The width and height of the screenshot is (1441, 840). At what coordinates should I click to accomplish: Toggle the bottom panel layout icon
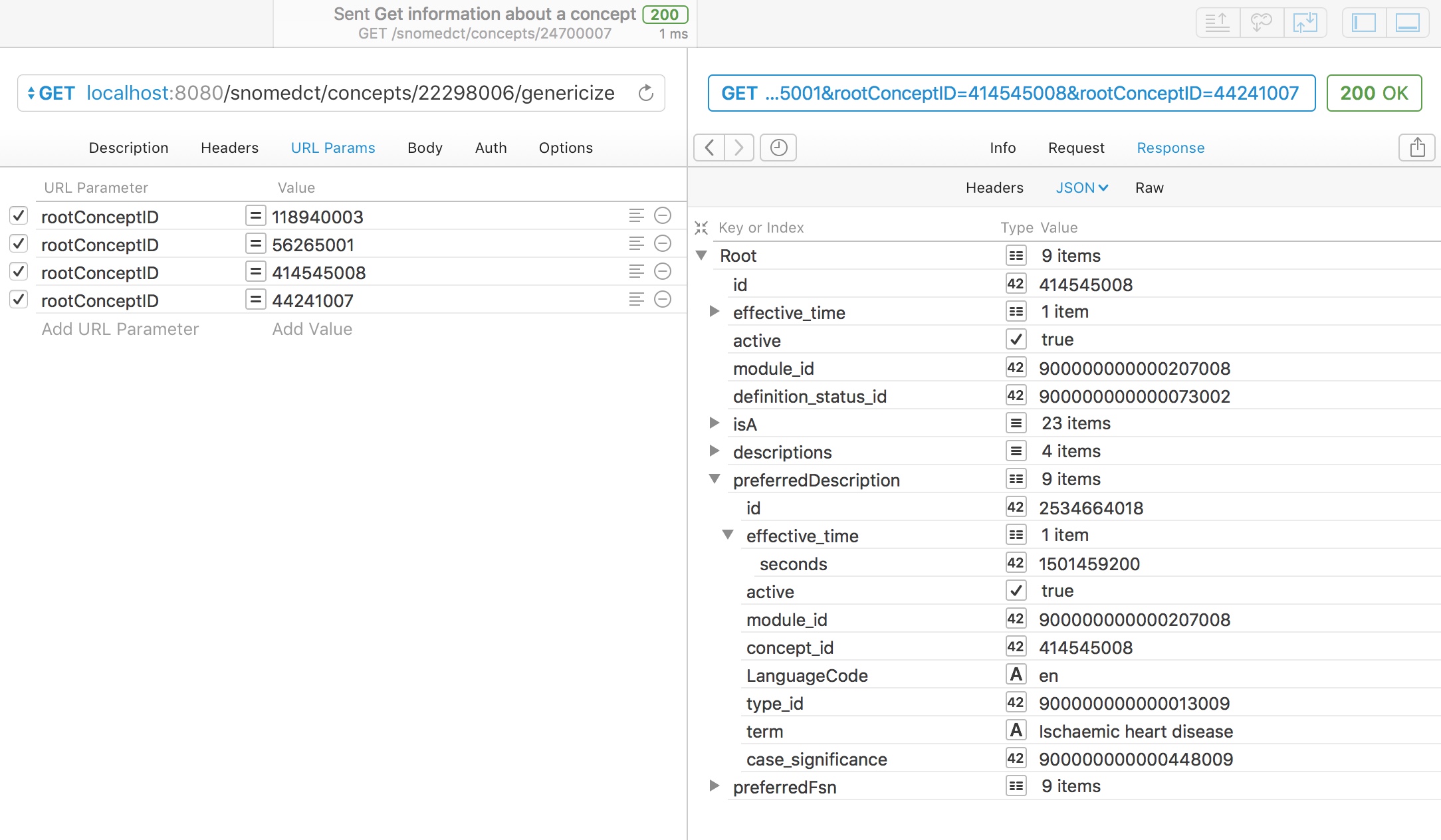click(1407, 23)
